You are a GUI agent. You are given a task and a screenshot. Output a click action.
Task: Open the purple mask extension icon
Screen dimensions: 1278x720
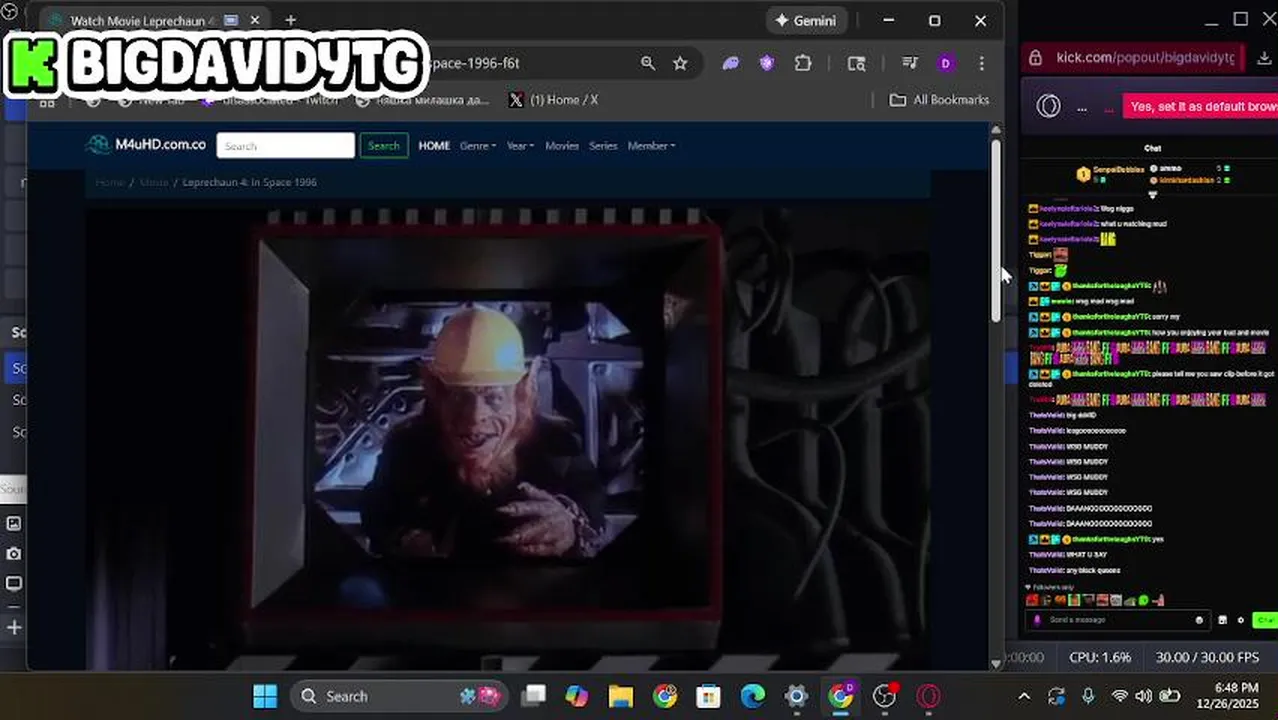(x=731, y=63)
